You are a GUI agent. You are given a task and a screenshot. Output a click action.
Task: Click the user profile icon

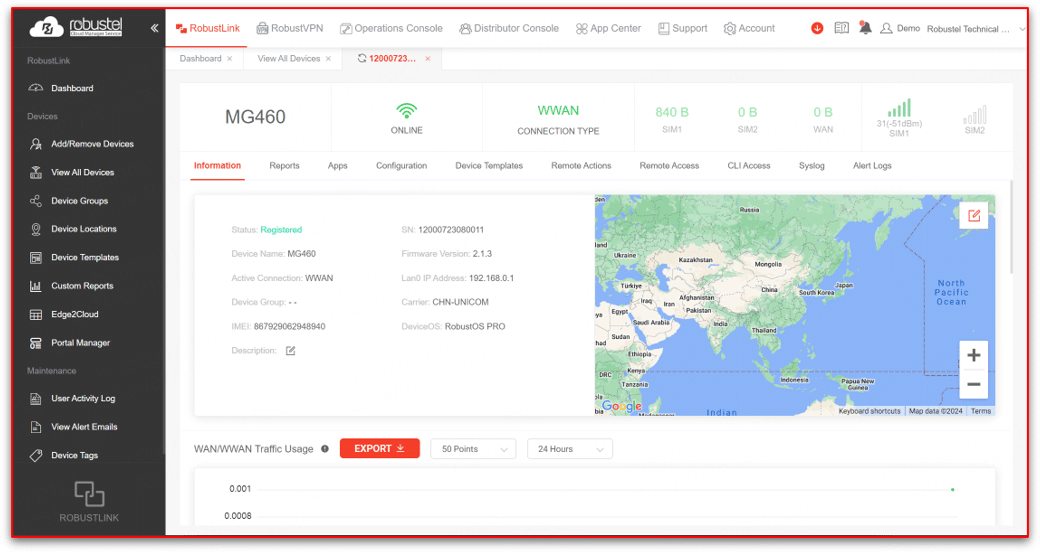(886, 29)
